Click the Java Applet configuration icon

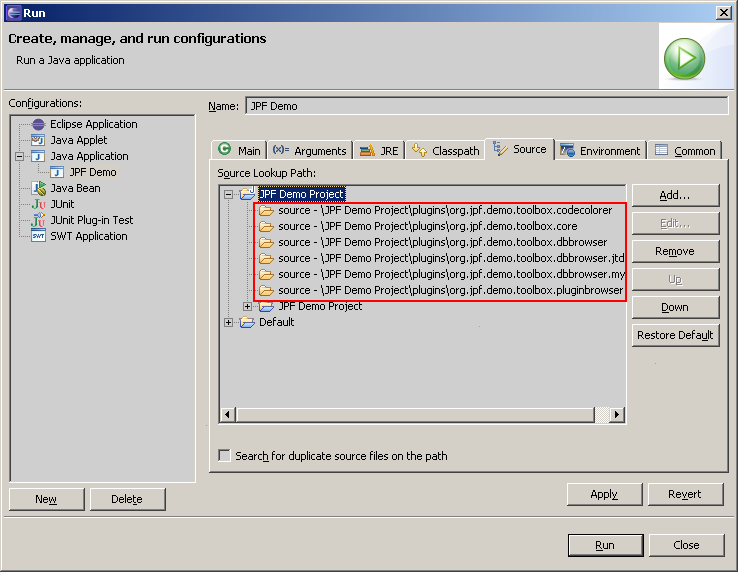(38, 140)
